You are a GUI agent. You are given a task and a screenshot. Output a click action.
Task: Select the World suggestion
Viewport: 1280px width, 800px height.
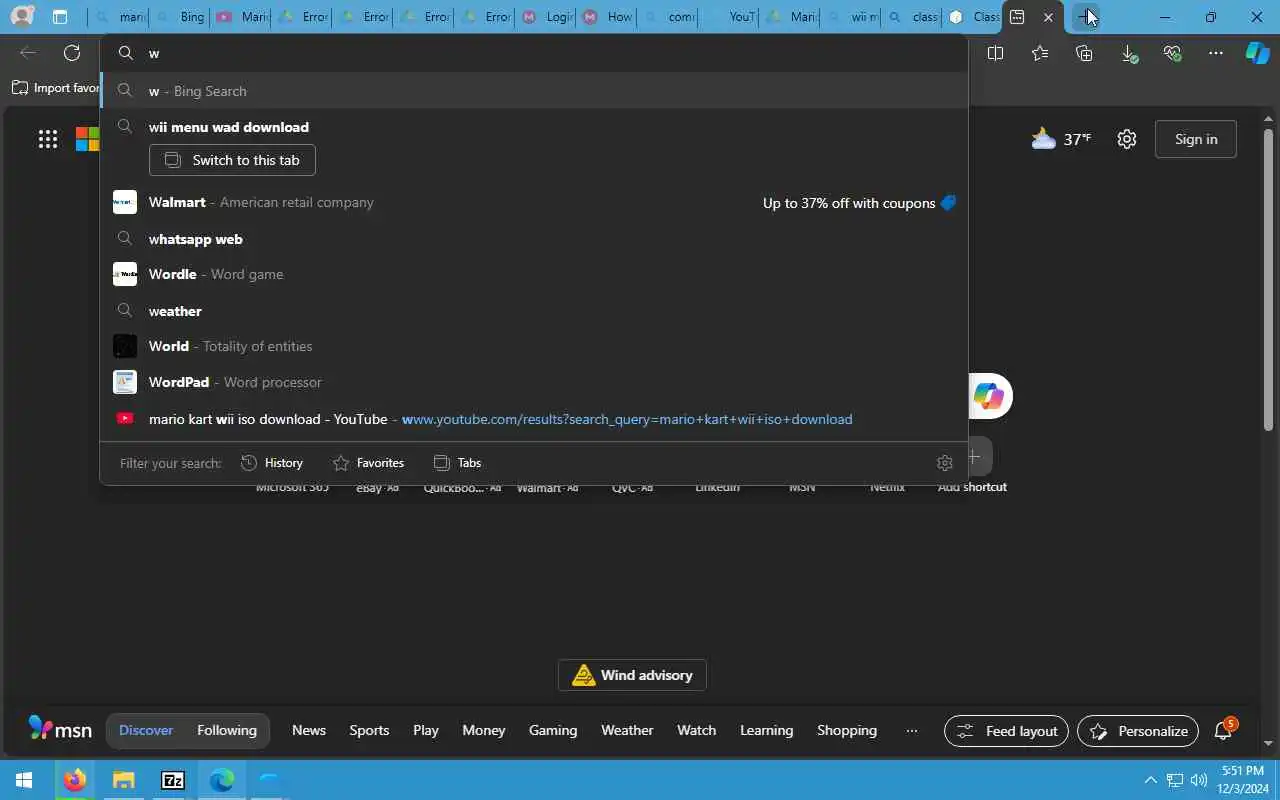click(534, 346)
